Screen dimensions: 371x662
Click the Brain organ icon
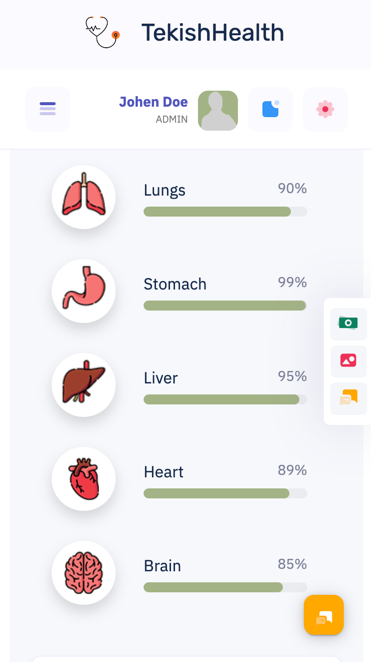pos(84,573)
